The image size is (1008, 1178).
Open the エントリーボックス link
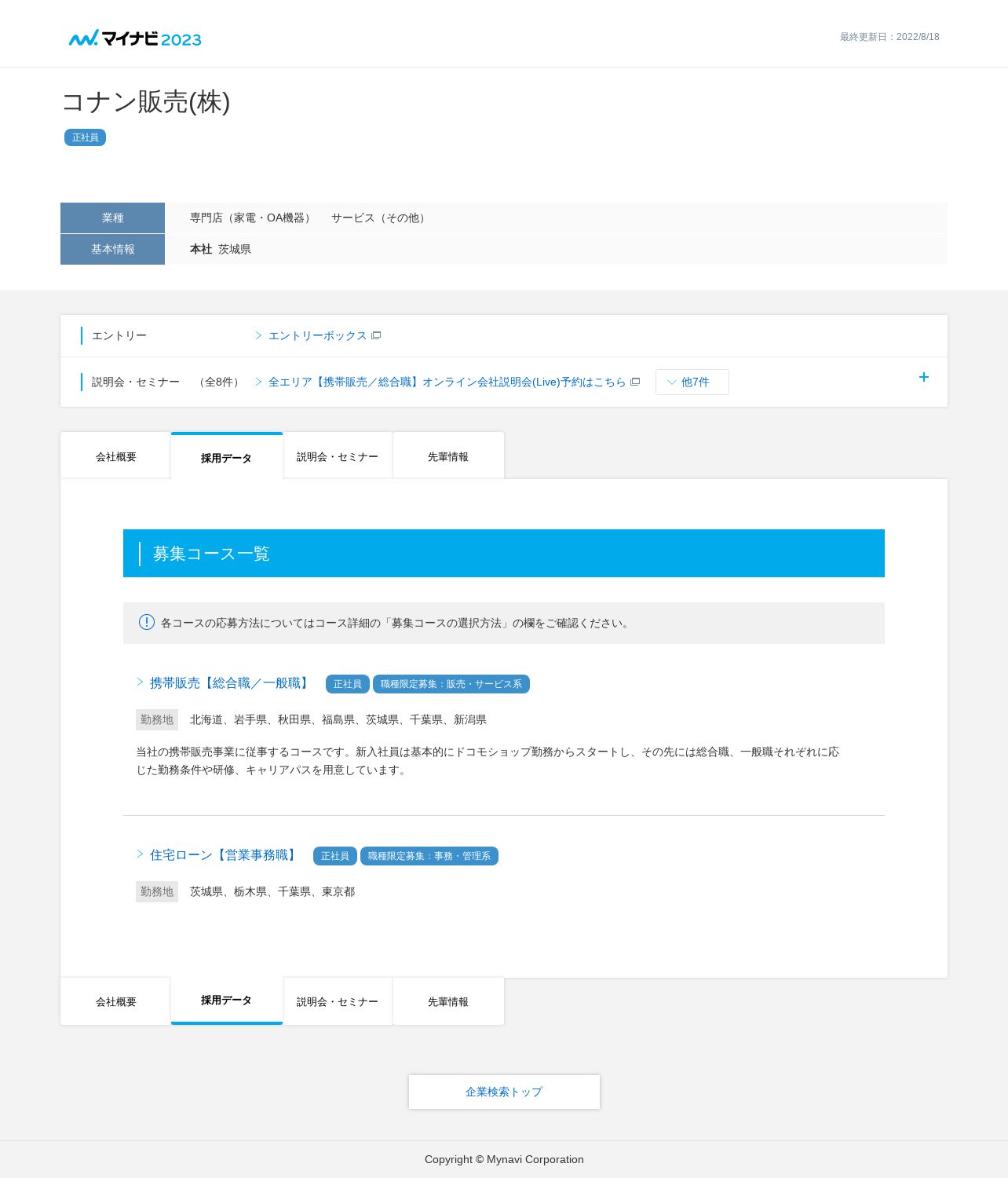point(317,335)
